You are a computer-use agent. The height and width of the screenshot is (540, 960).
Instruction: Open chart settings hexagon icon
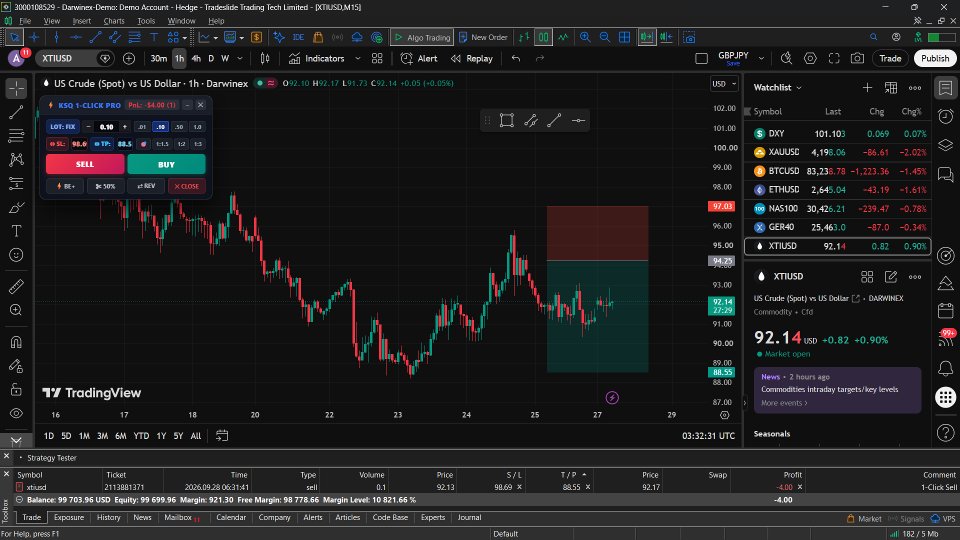click(810, 58)
